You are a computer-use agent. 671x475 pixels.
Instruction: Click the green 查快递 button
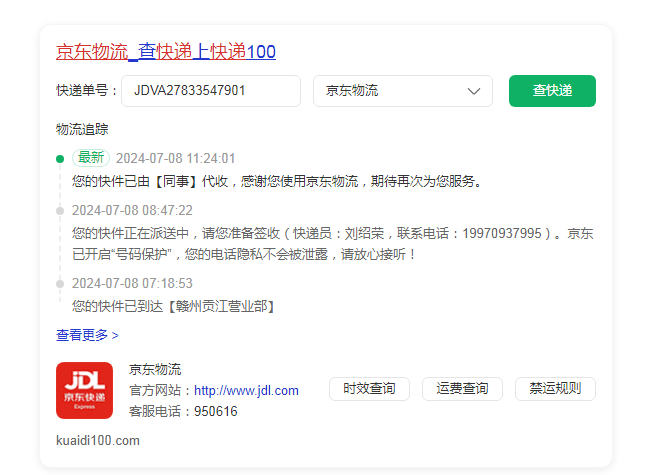coord(552,91)
